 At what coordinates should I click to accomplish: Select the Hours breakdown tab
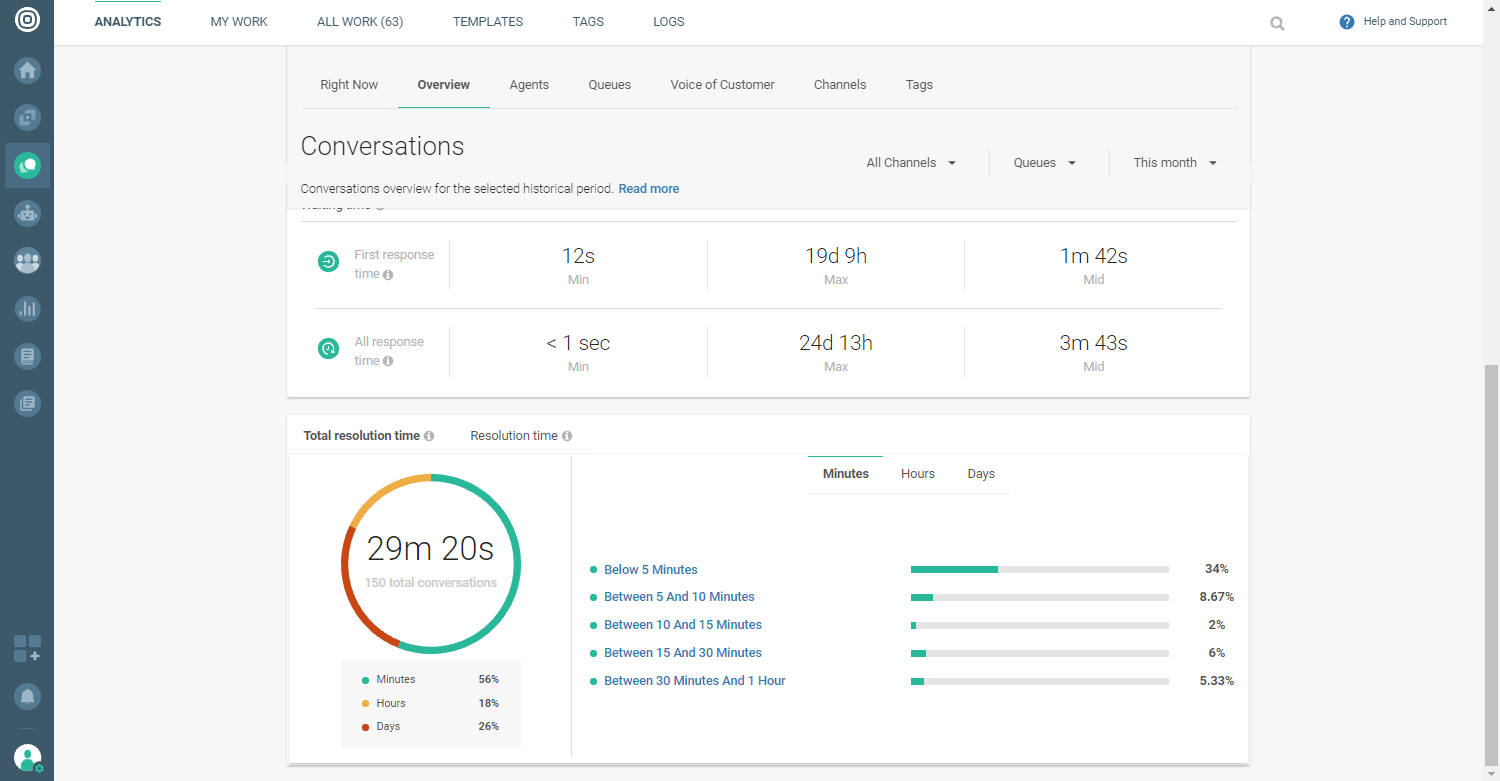pyautogui.click(x=917, y=474)
